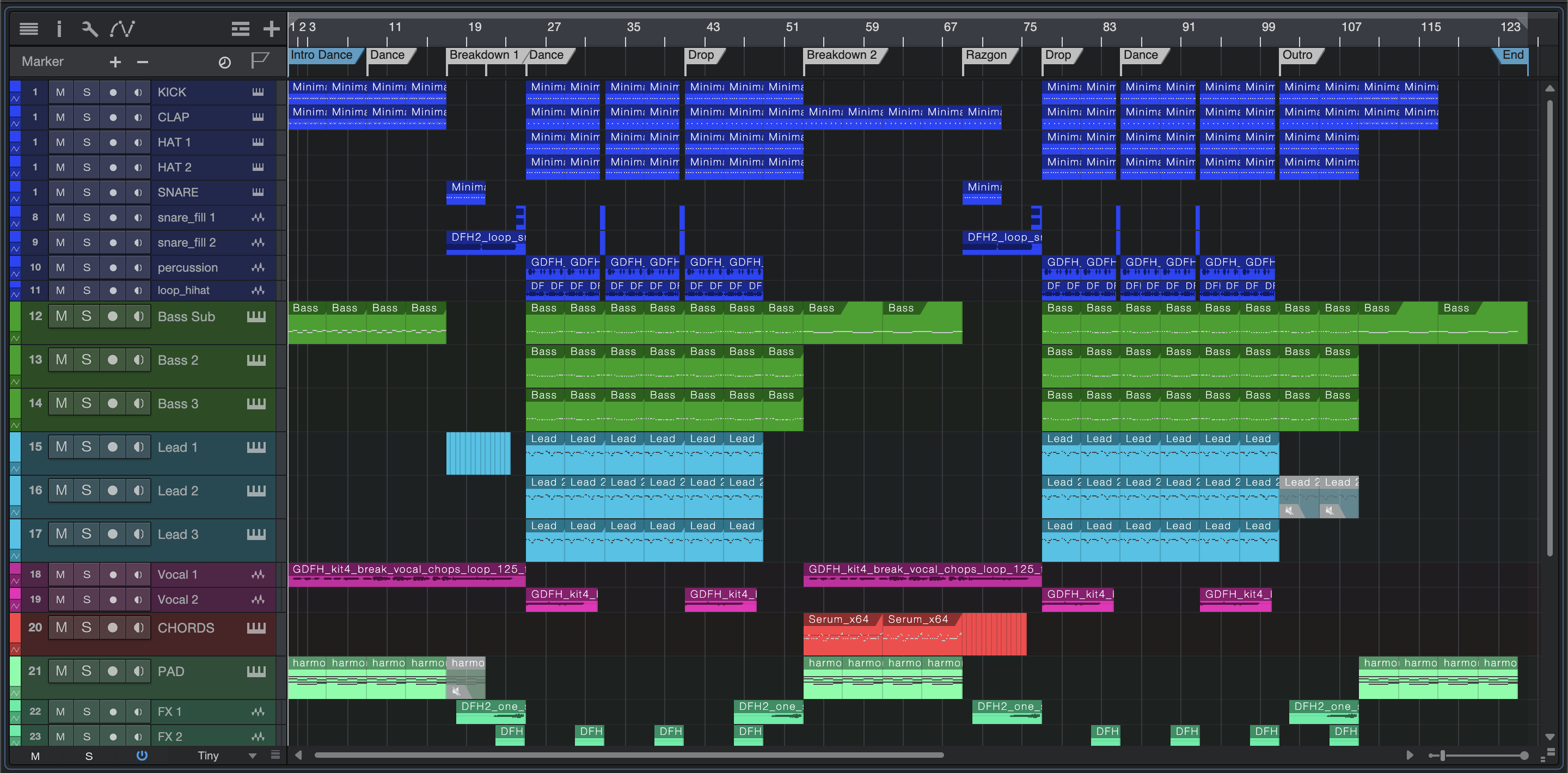
Task: Add a marker with the plus button
Action: (x=115, y=62)
